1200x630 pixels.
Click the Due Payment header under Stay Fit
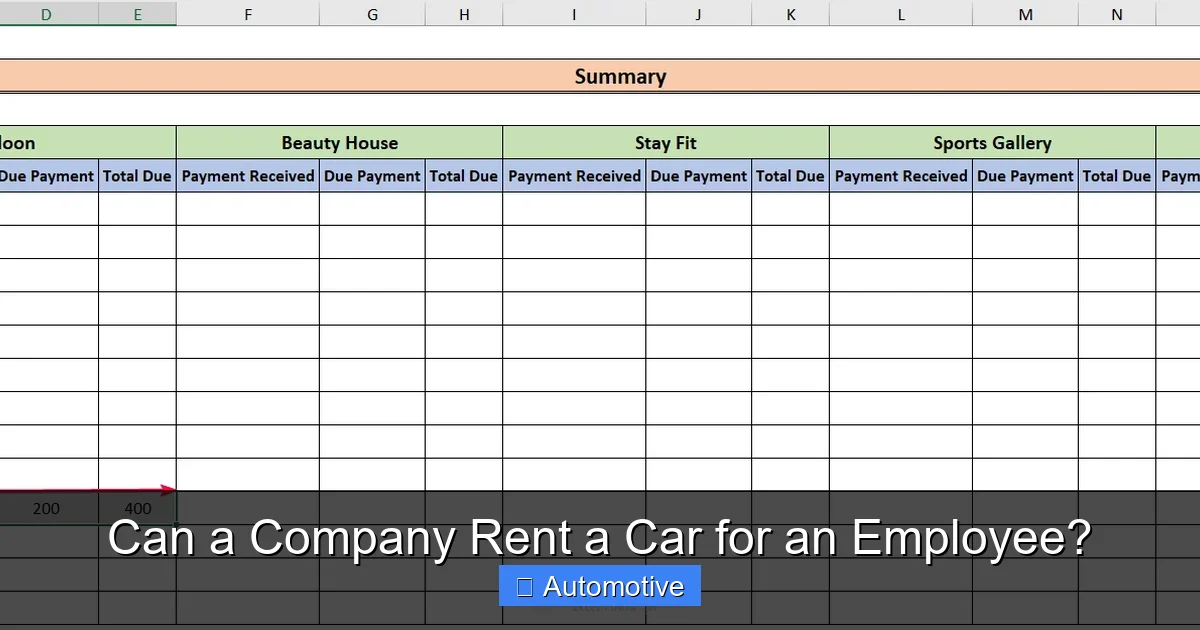tap(698, 176)
